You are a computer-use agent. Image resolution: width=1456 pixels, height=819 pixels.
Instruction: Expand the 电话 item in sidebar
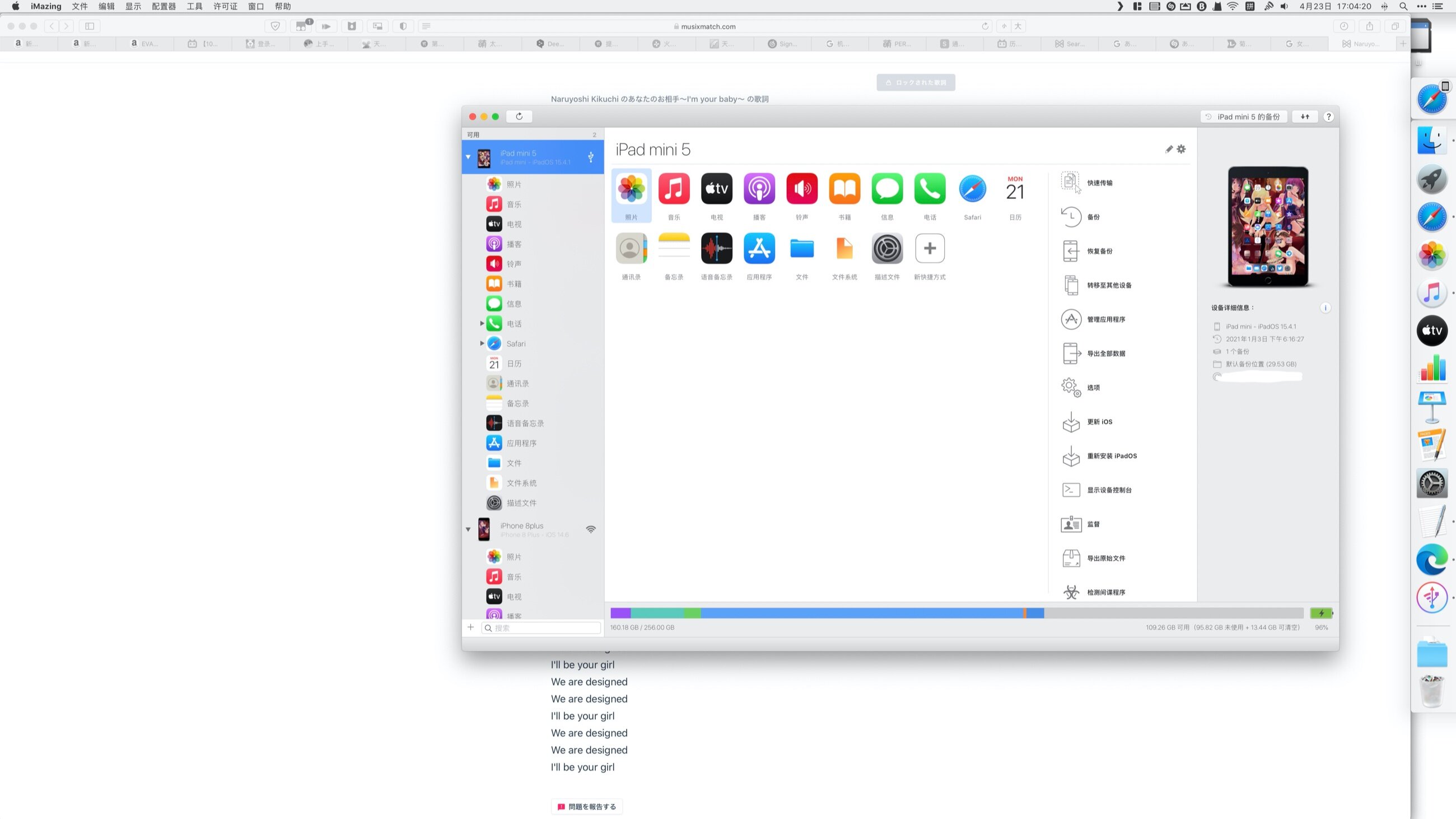tap(482, 323)
